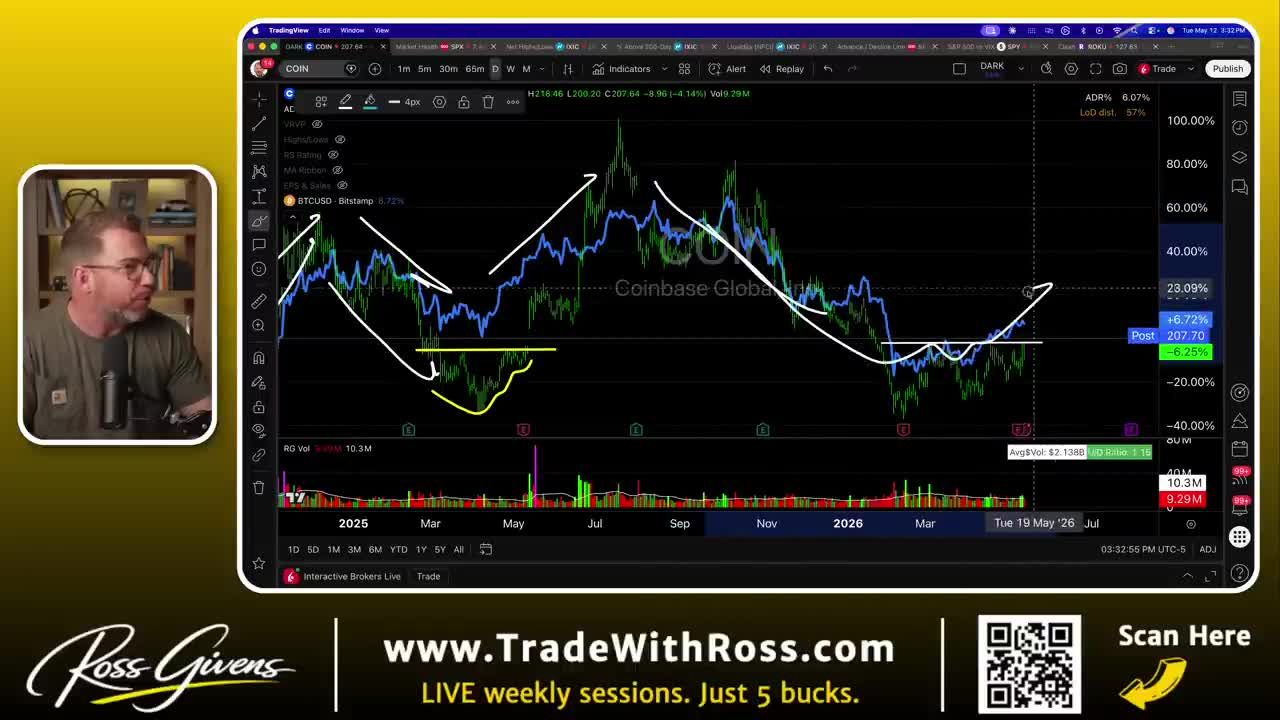The height and width of the screenshot is (720, 1280).
Task: Select the brush drawing tool
Action: [x=259, y=220]
